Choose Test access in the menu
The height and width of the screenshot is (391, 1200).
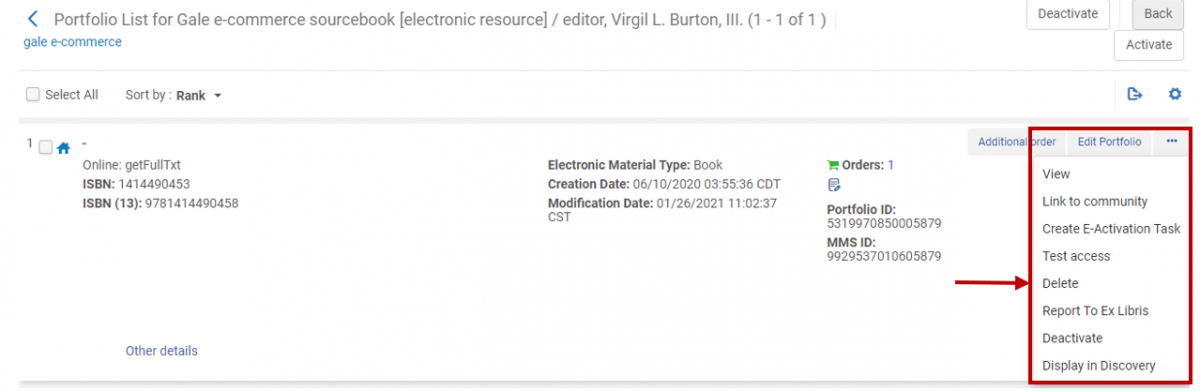point(1076,256)
